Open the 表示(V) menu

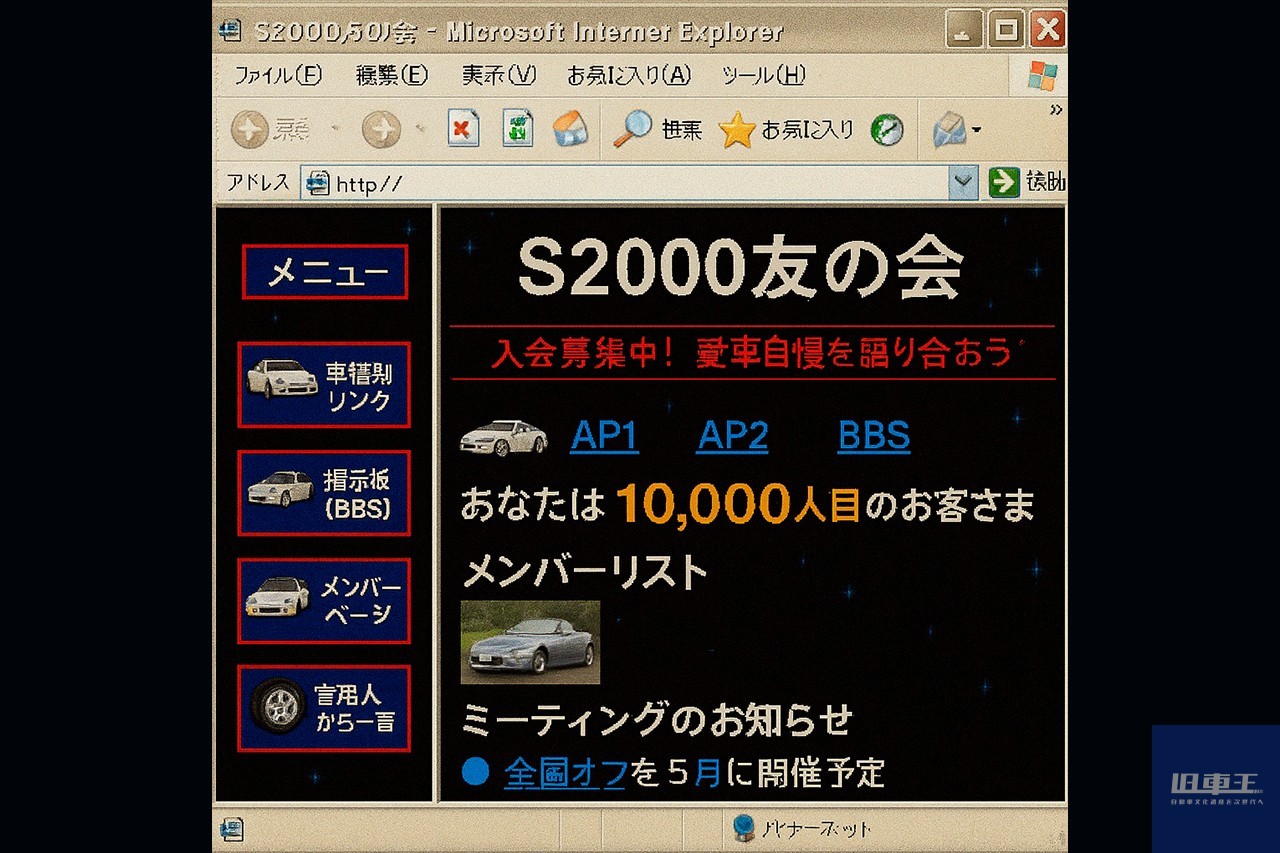click(499, 75)
